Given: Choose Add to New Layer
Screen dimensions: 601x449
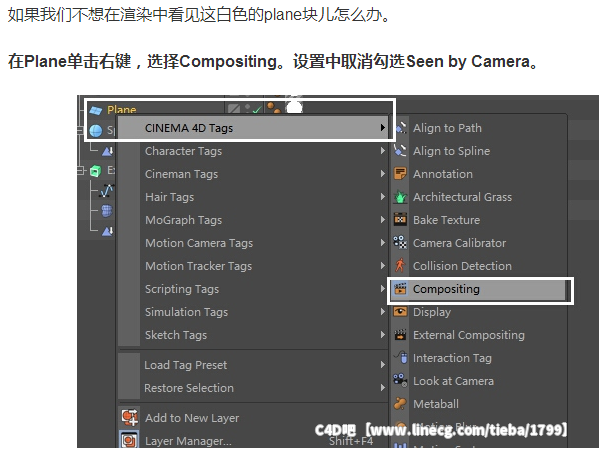Looking at the screenshot, I should point(253,418).
